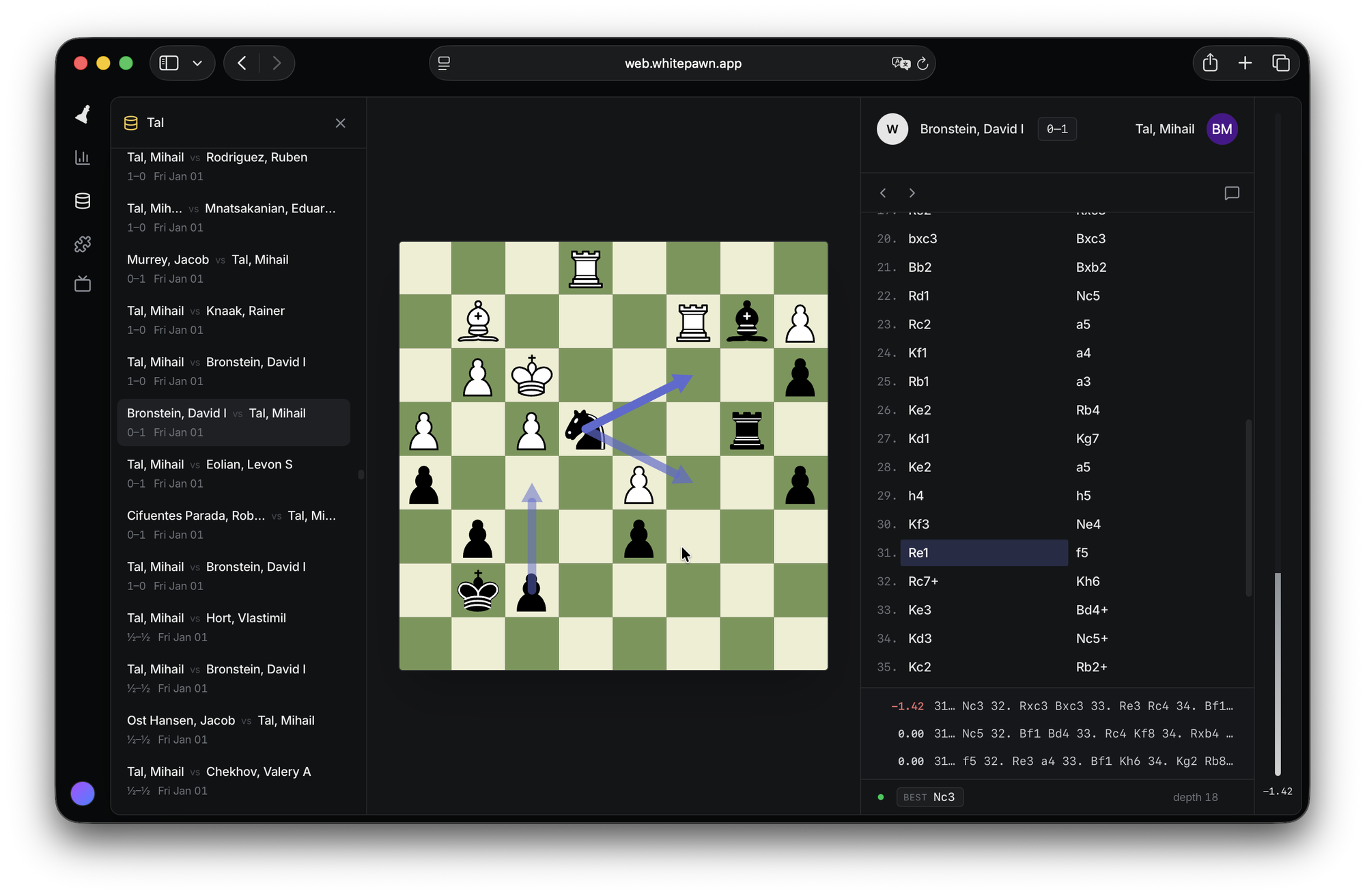1365x896 pixels.
Task: Select the highlighted Bronstein vs Tal 0–1 game
Action: coord(234,423)
